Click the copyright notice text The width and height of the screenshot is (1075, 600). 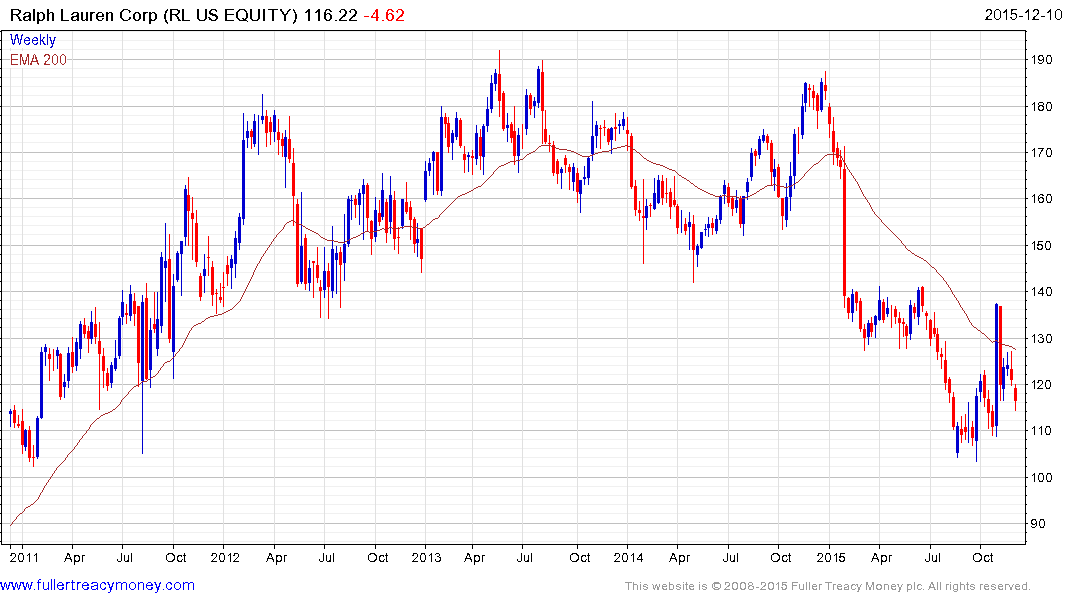click(x=828, y=586)
